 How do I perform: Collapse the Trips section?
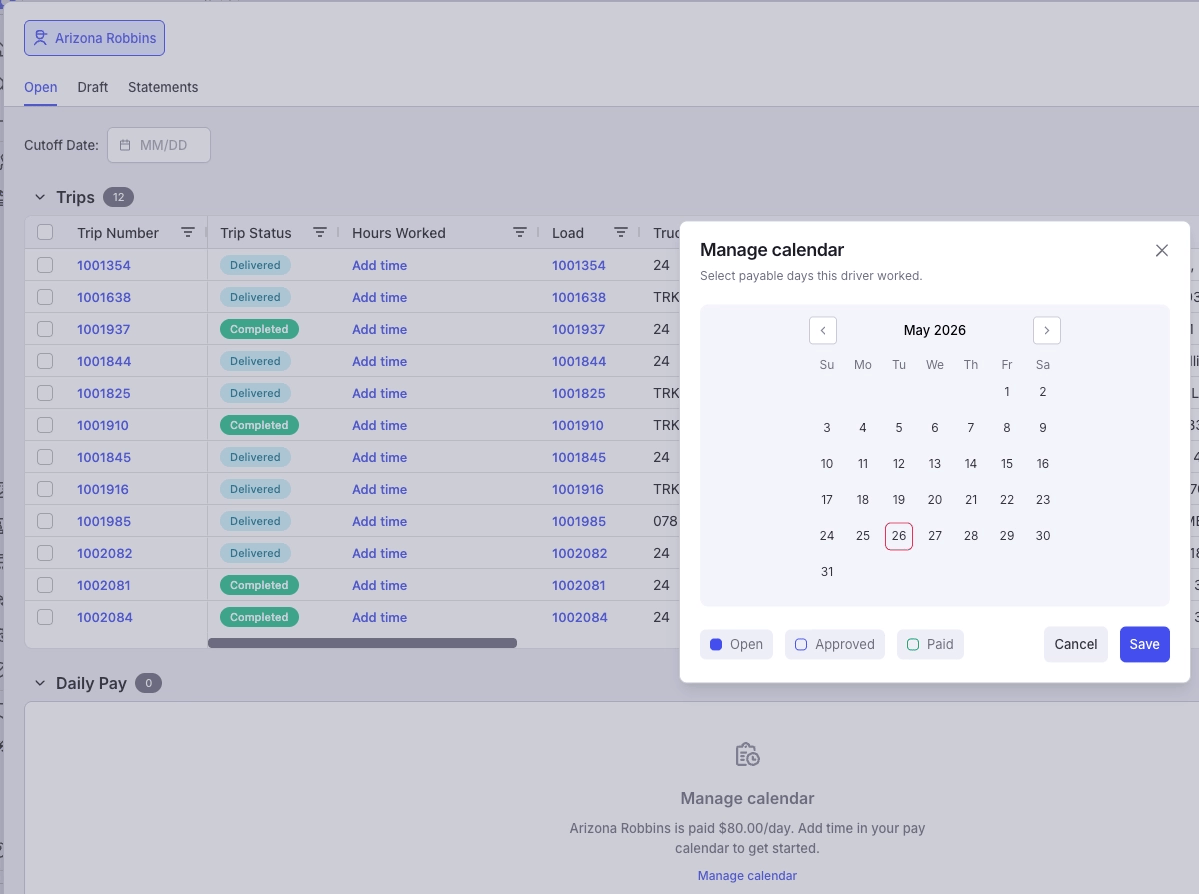pos(40,197)
